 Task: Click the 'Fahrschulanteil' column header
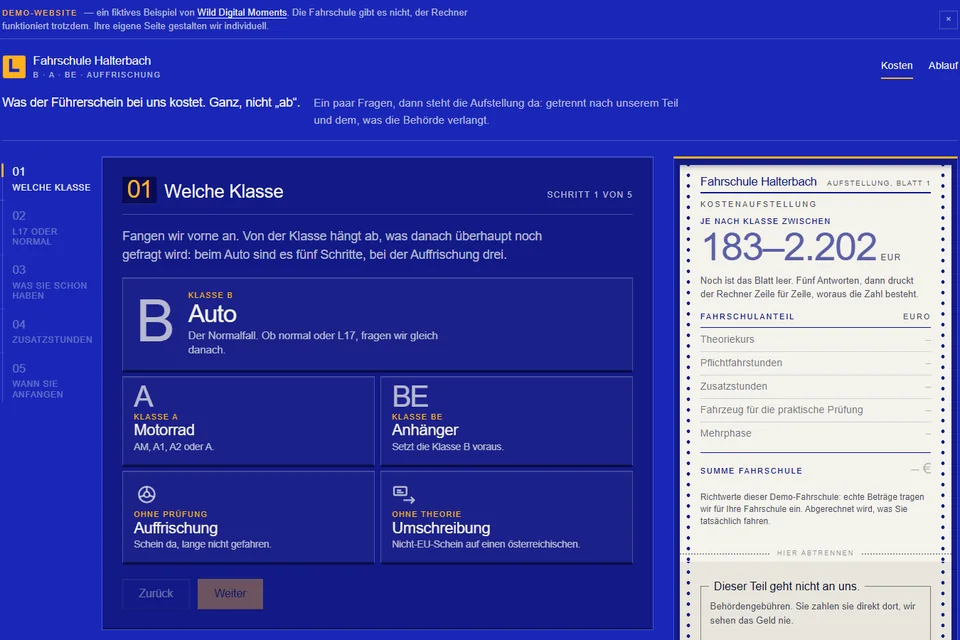coord(747,317)
